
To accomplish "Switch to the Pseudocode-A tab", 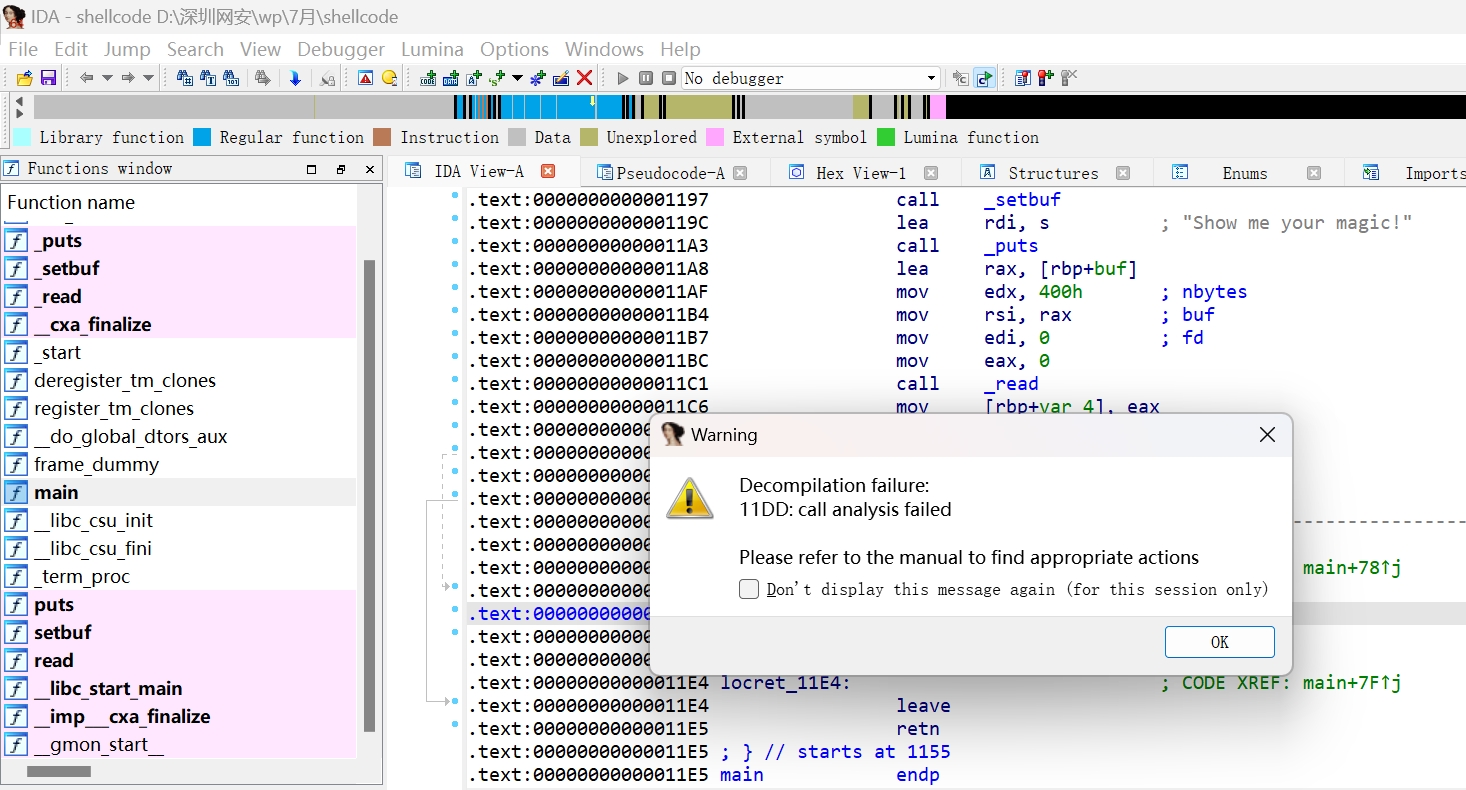I will pyautogui.click(x=670, y=173).
